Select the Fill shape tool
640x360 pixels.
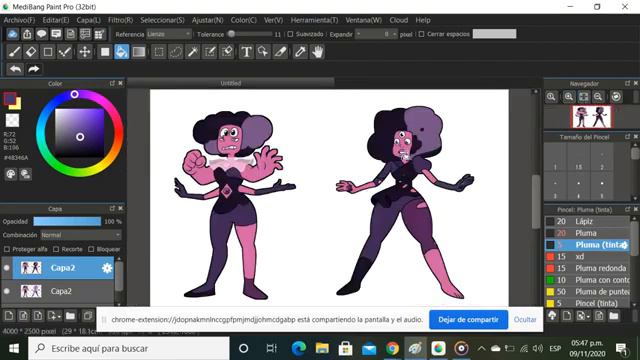(105, 52)
